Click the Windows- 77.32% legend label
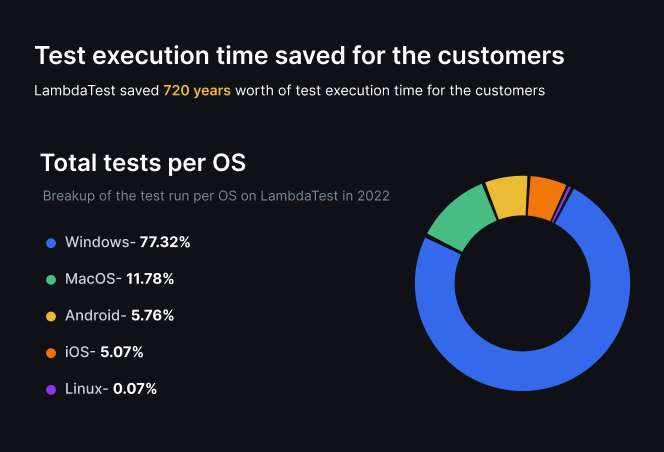 coord(127,242)
